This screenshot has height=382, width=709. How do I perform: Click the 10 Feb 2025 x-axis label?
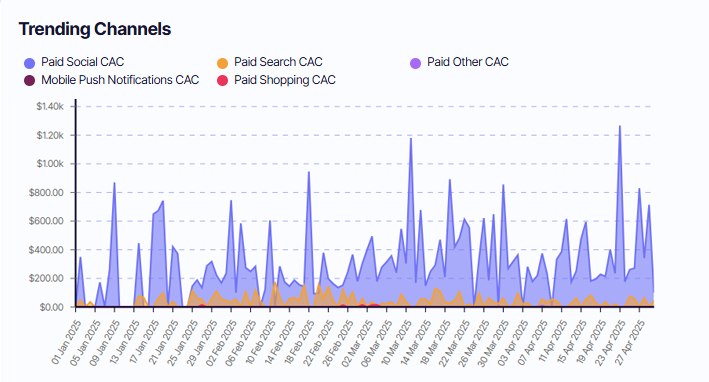(260, 342)
